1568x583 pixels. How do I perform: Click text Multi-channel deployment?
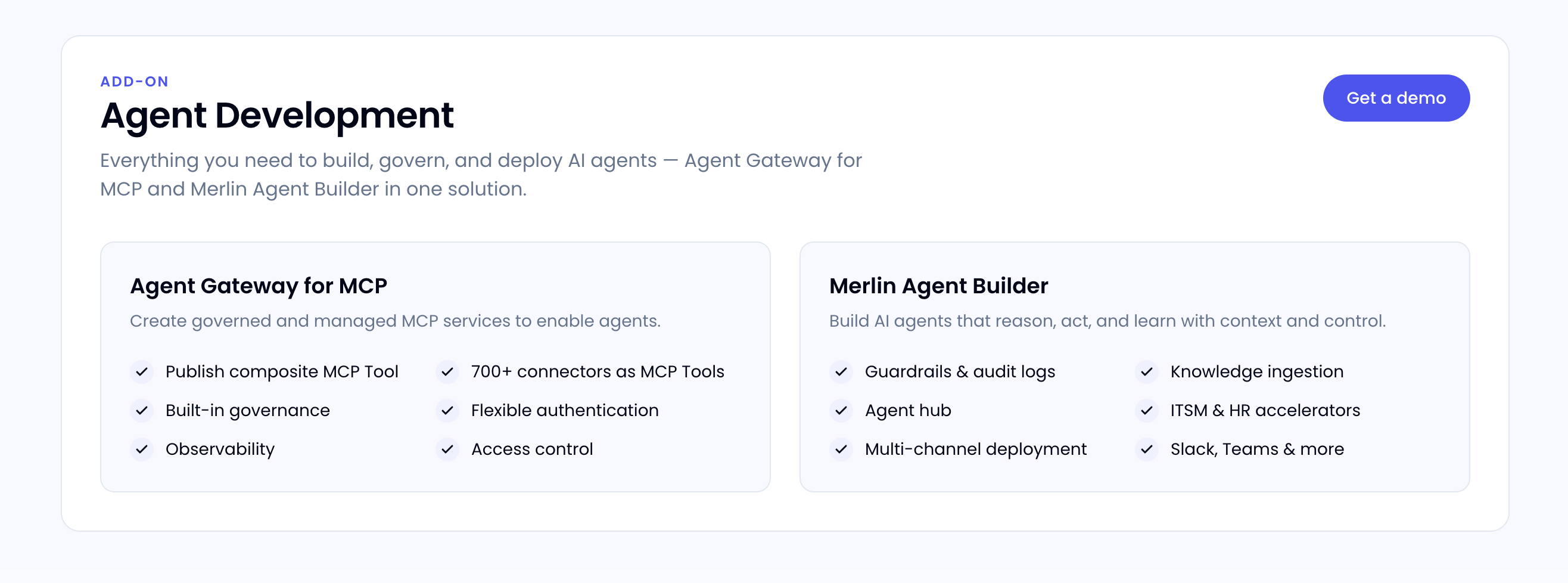(976, 449)
